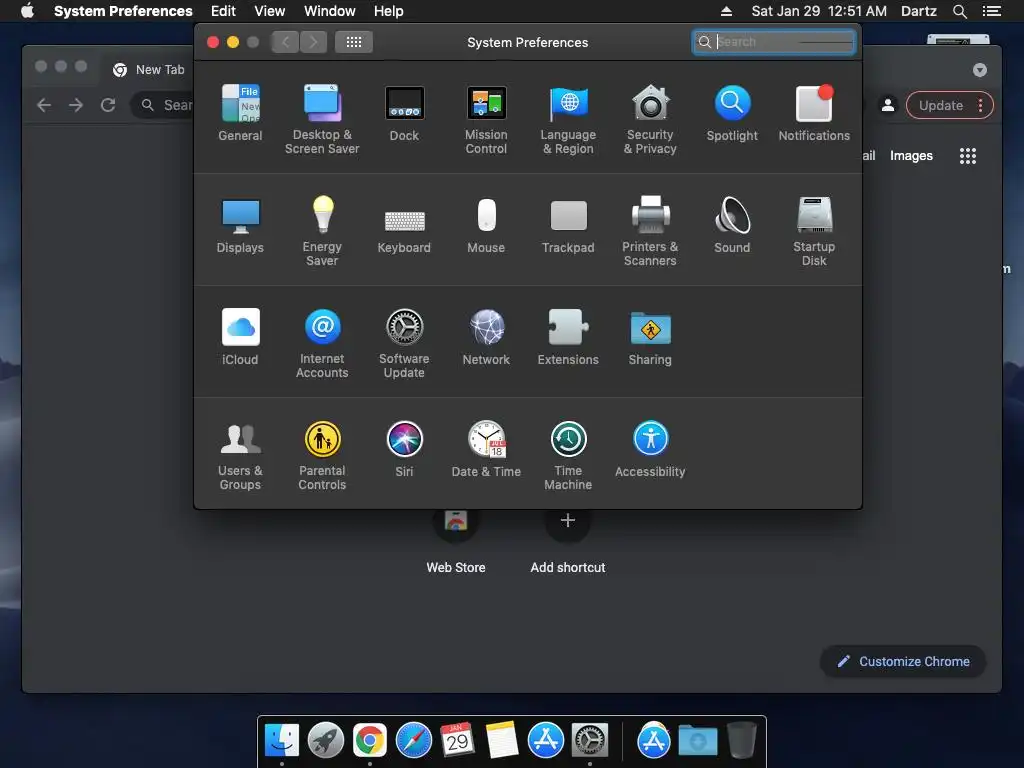Open Sound preferences
Viewport: 1024px width, 768px height.
732,225
